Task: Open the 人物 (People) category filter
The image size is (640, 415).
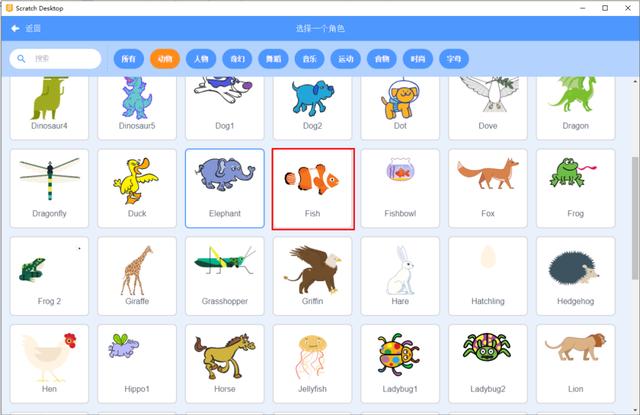Action: [201, 59]
